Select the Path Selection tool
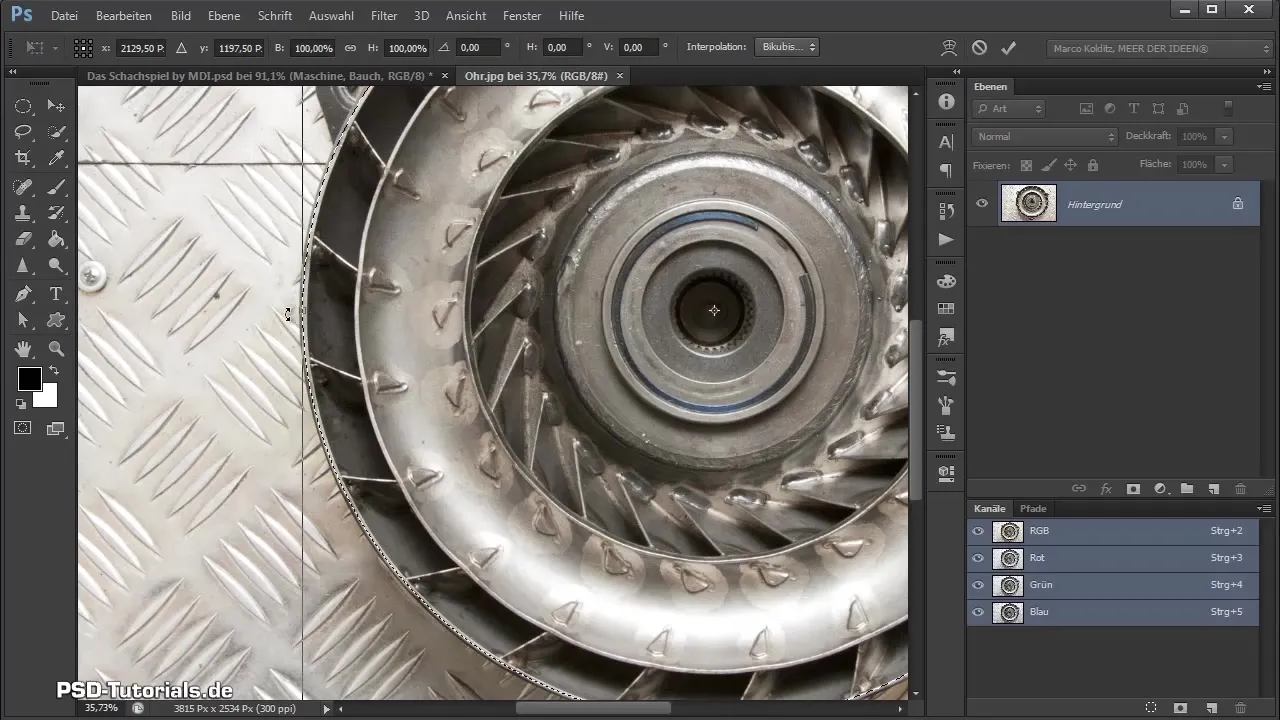 (23, 320)
